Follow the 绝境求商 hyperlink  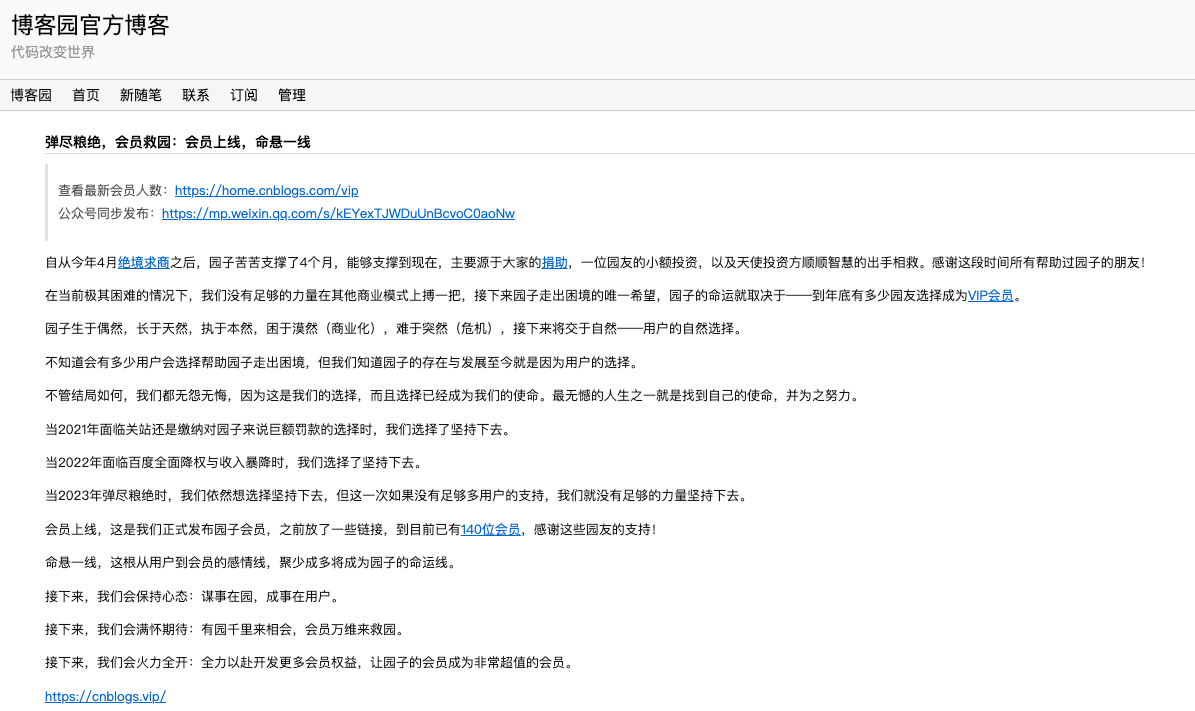[x=143, y=263]
